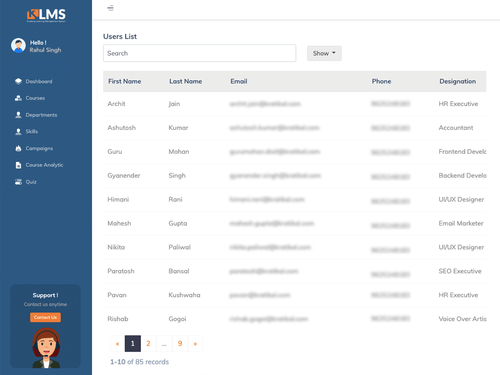This screenshot has width=500, height=375.
Task: Click Email Marketer designation cell
Action: (461, 223)
